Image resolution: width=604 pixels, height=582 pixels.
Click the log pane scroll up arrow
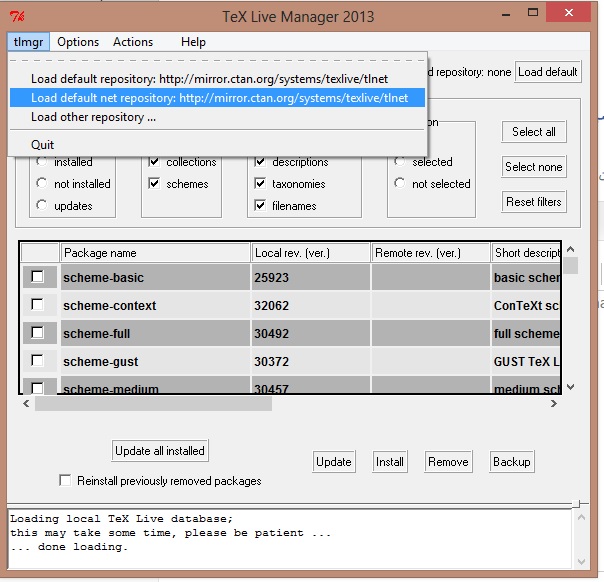click(x=581, y=517)
